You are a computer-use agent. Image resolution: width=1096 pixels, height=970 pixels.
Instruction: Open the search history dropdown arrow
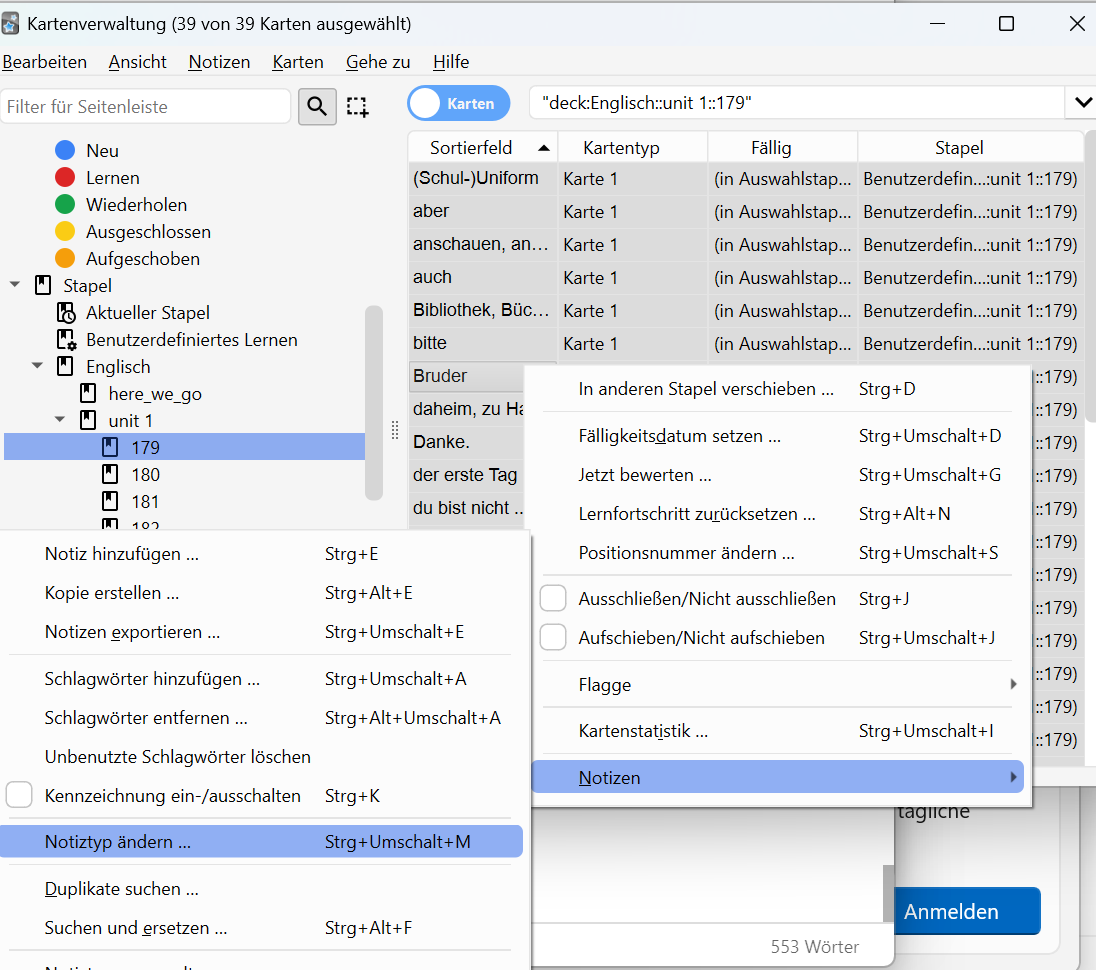pos(1083,103)
